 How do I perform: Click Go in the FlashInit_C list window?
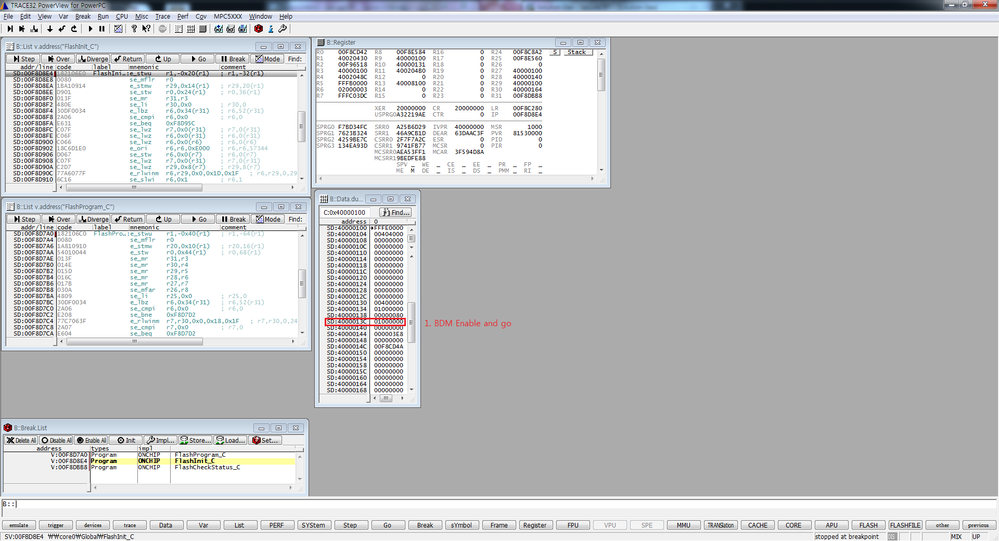198,59
